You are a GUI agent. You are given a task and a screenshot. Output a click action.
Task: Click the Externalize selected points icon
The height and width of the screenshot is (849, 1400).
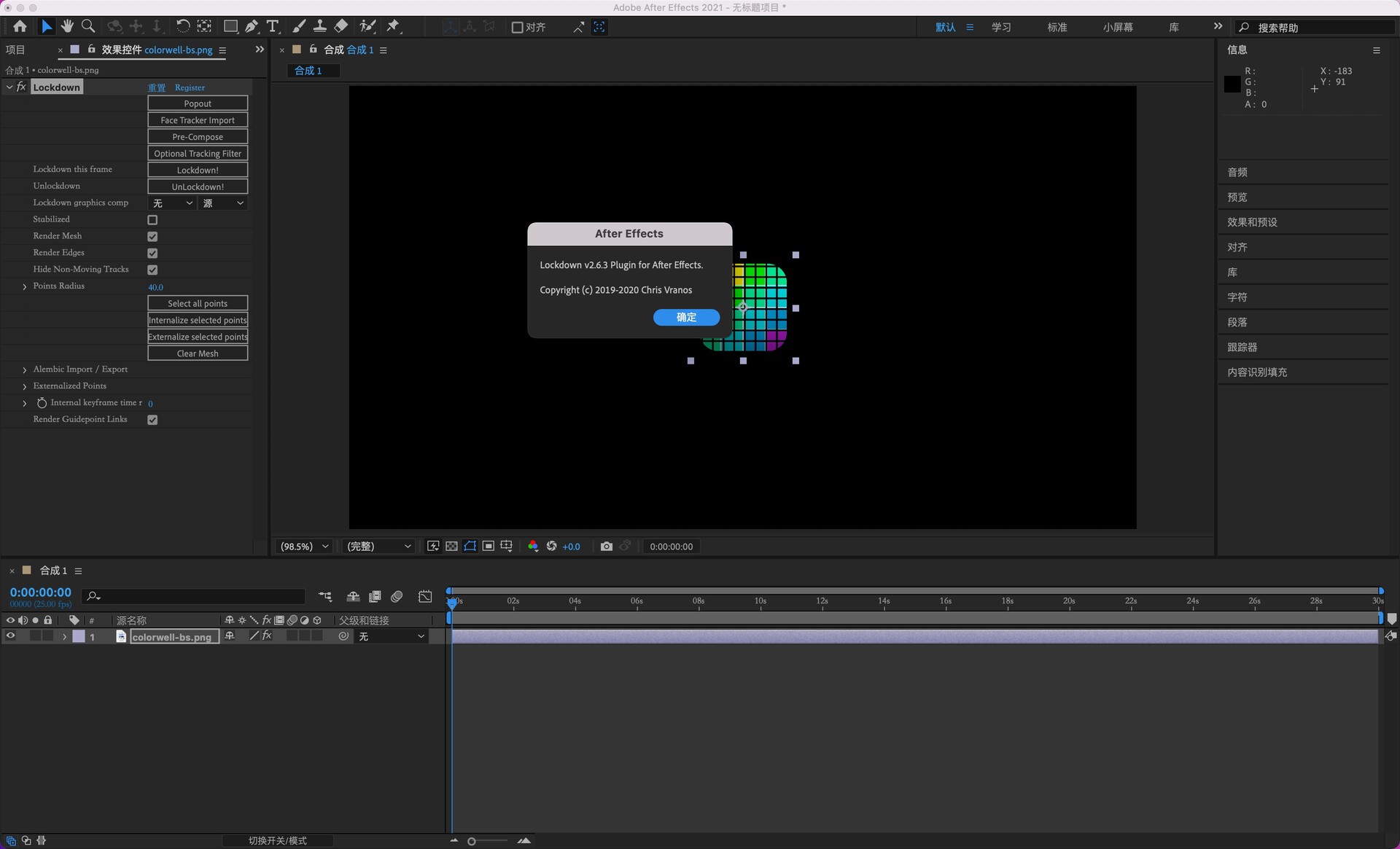[197, 337]
